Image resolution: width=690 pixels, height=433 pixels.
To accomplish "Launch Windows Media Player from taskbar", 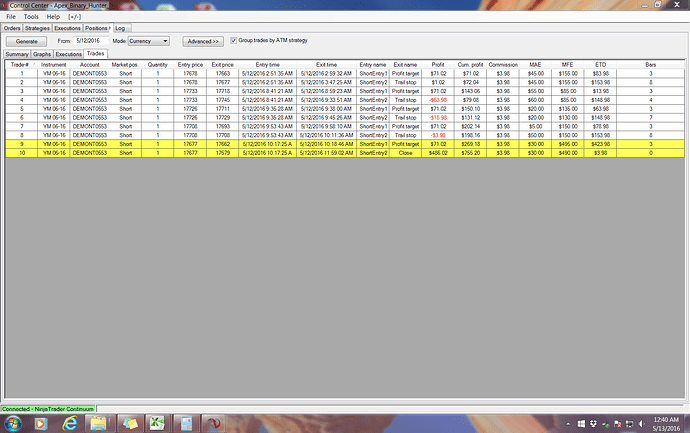I will 41,424.
